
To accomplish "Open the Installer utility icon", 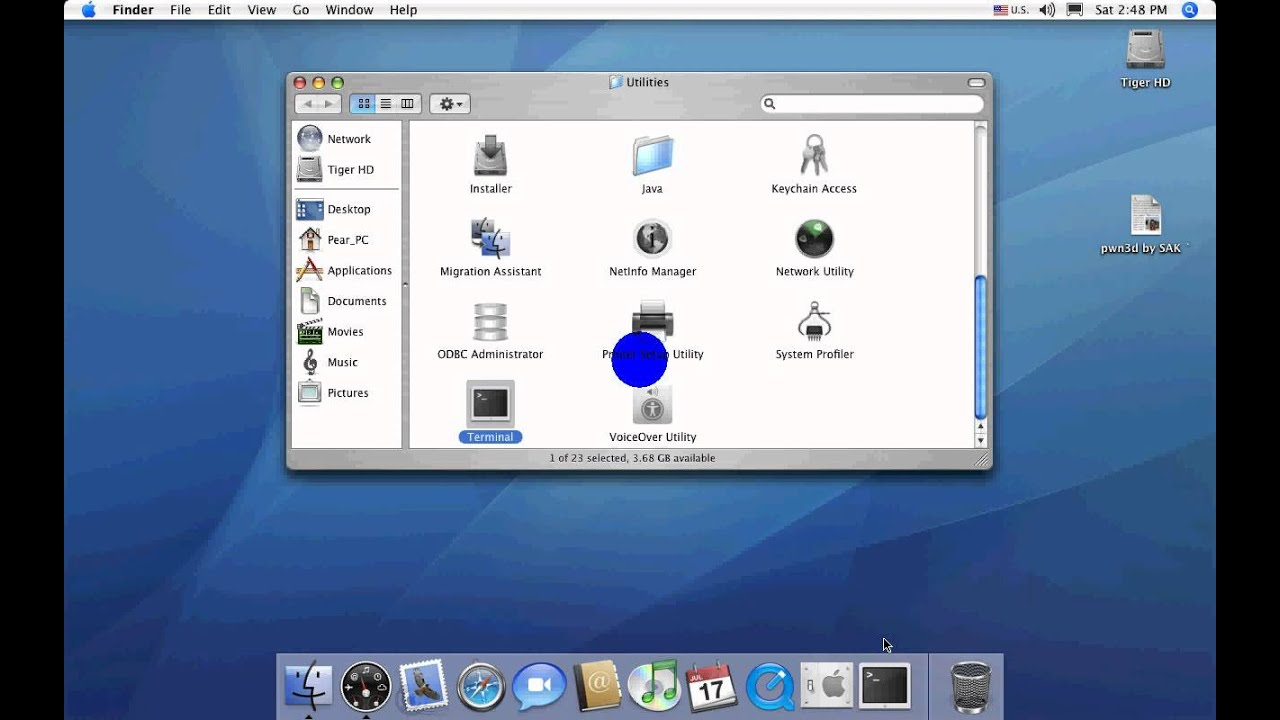I will tap(490, 156).
